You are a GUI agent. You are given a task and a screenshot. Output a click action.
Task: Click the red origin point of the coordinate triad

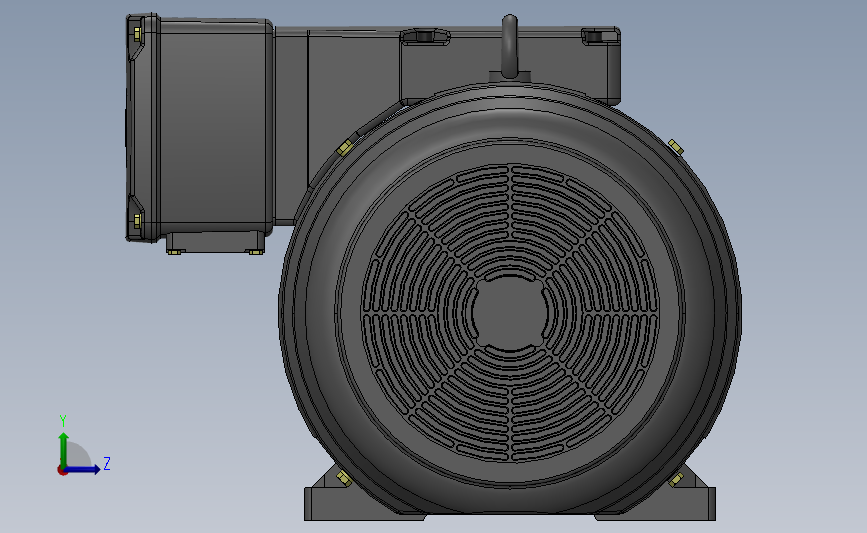click(62, 471)
